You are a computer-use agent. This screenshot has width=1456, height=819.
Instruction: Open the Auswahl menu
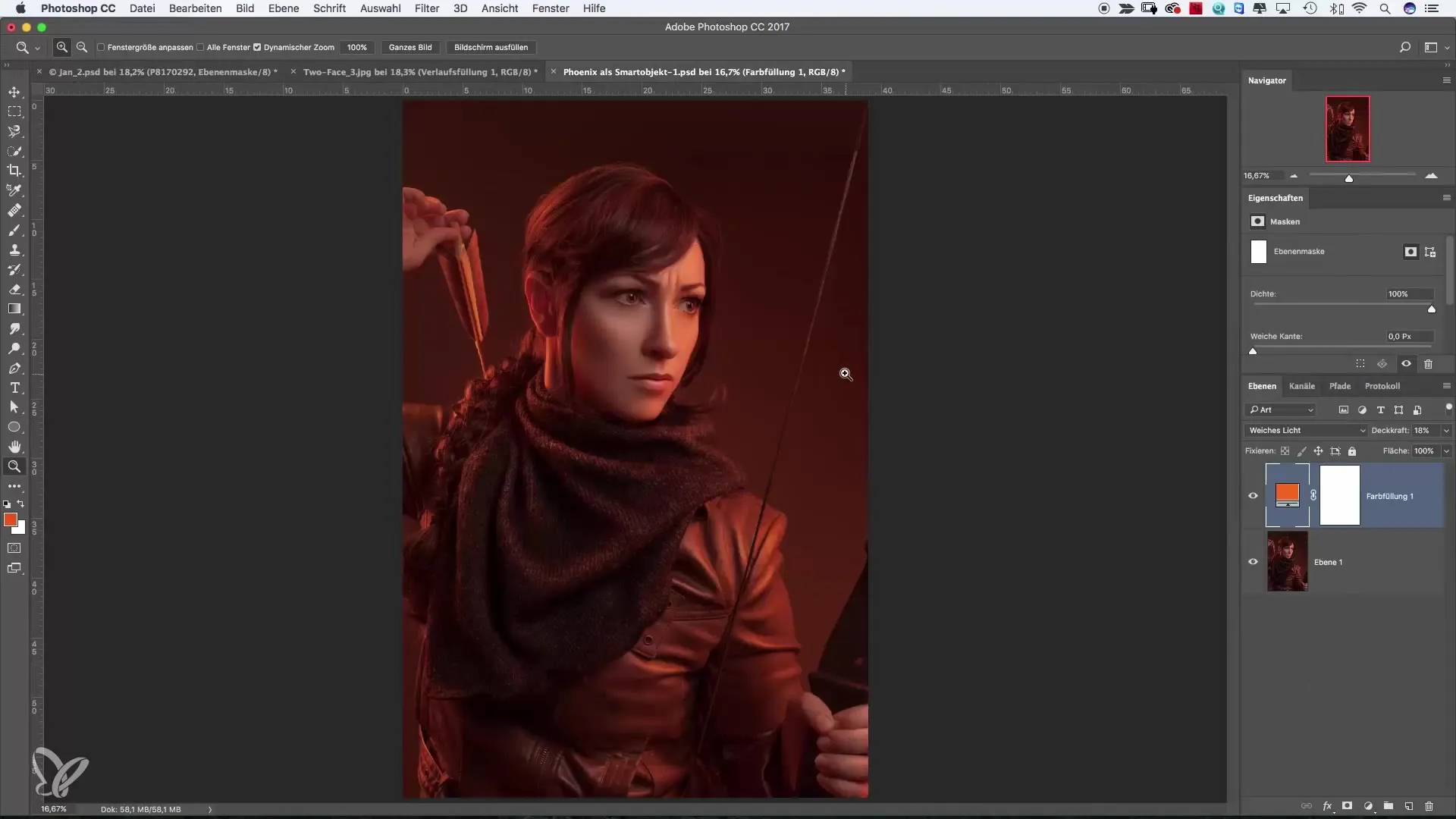(380, 8)
